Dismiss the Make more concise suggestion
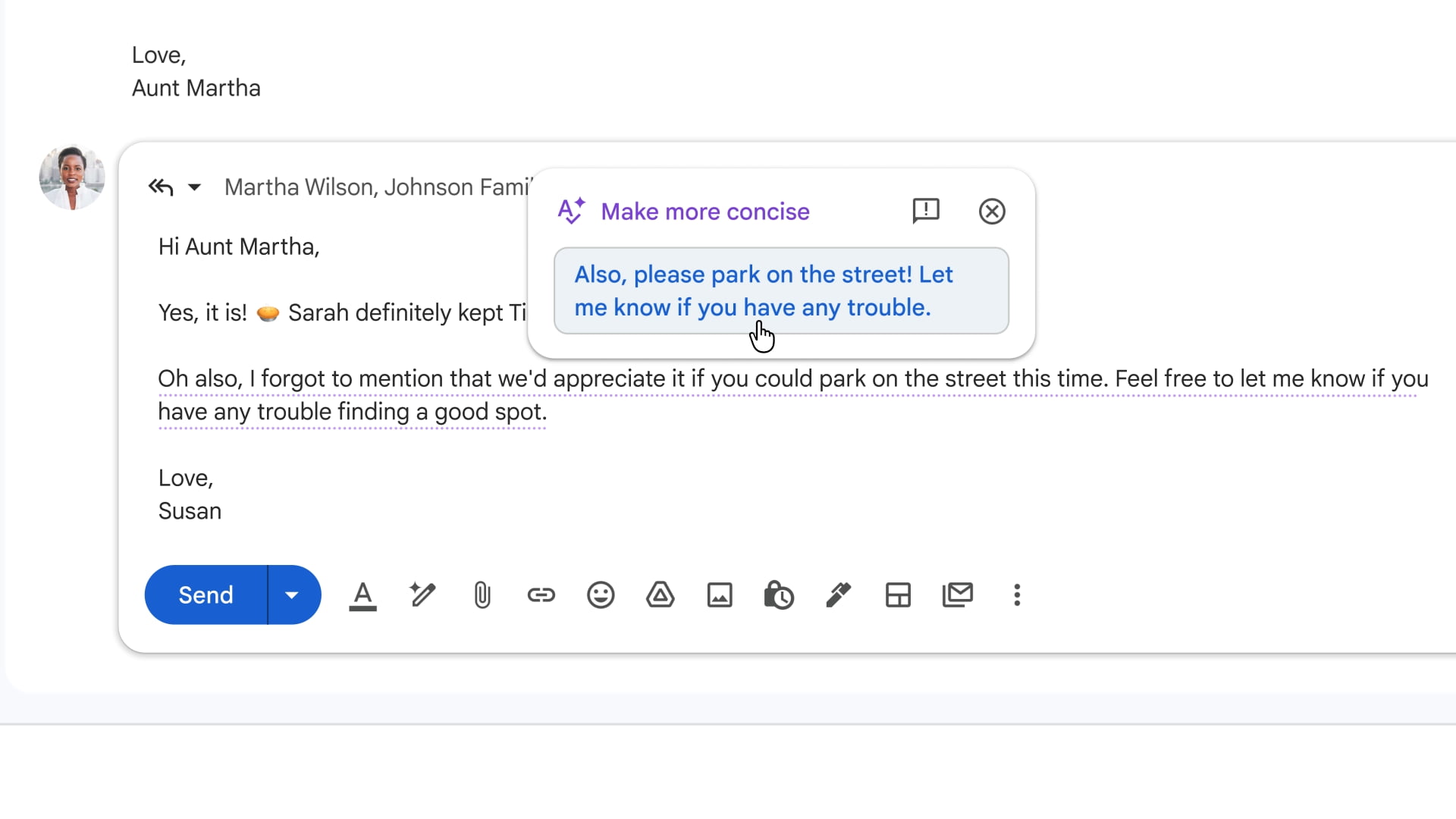Image resolution: width=1456 pixels, height=819 pixels. 992,211
